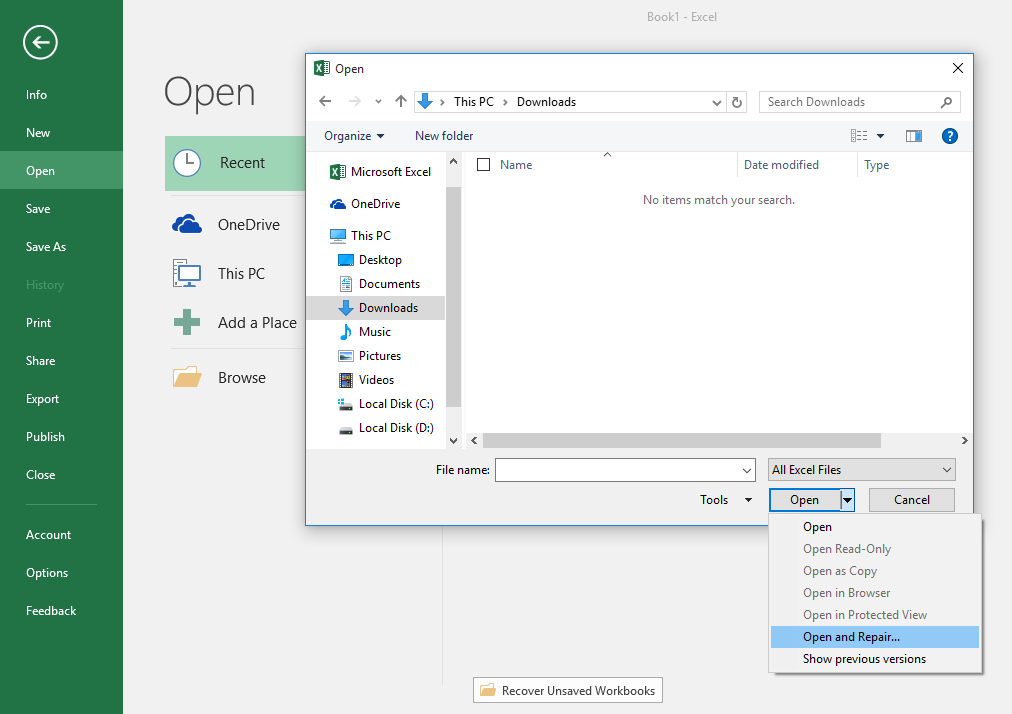Show the preview pane icon
Image resolution: width=1012 pixels, height=714 pixels.
pos(914,136)
